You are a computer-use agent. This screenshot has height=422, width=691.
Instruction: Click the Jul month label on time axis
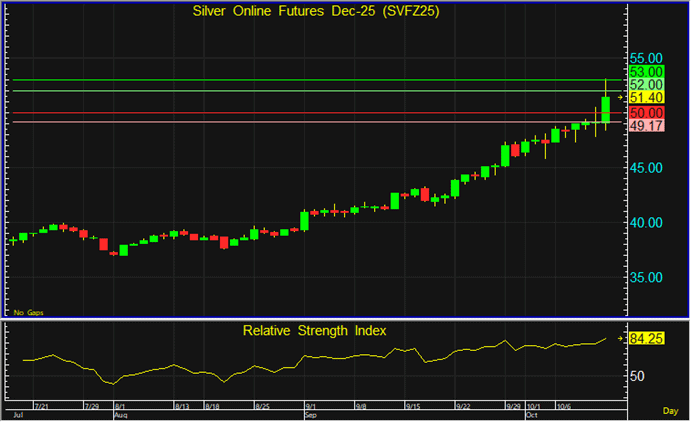[14, 413]
